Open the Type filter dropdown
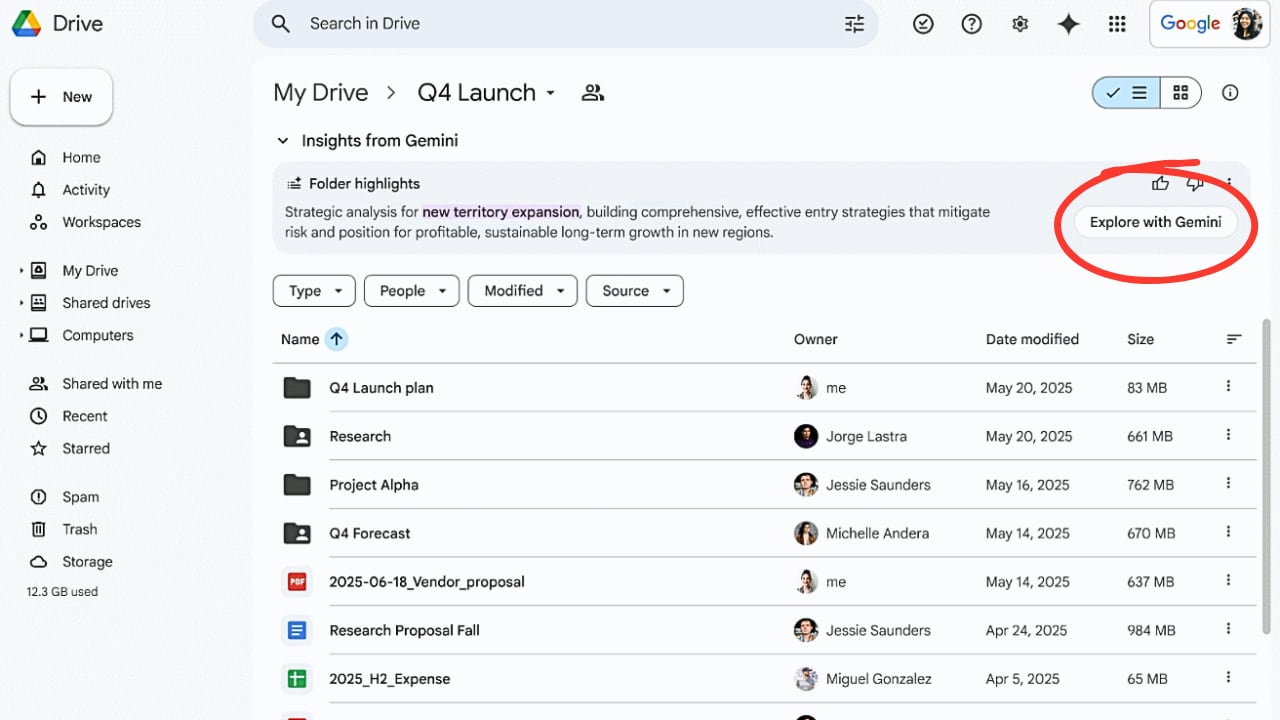Viewport: 1280px width, 720px height. 314,291
